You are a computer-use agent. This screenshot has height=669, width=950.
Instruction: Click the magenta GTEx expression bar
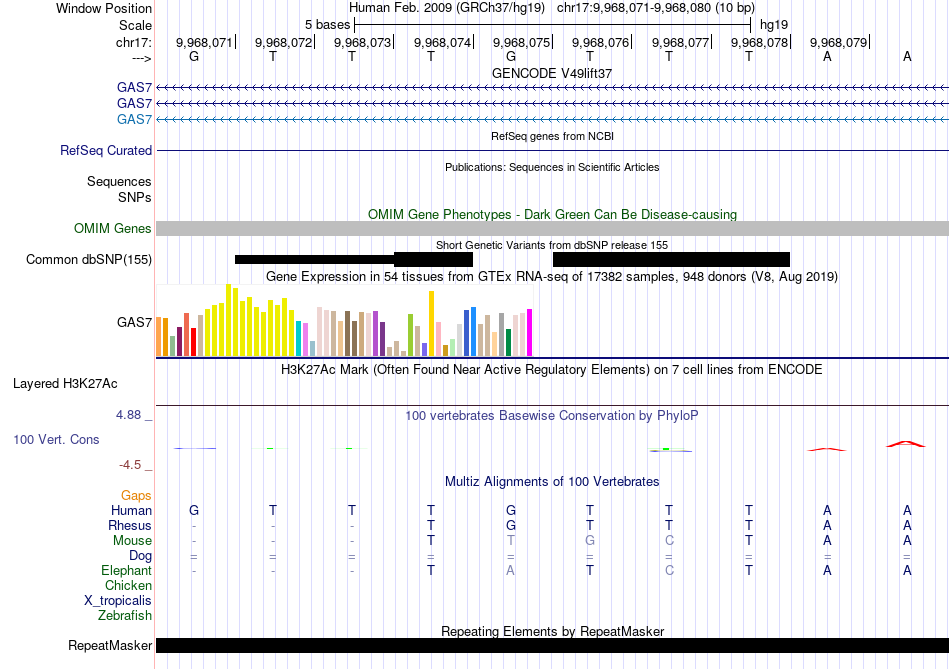coord(530,333)
